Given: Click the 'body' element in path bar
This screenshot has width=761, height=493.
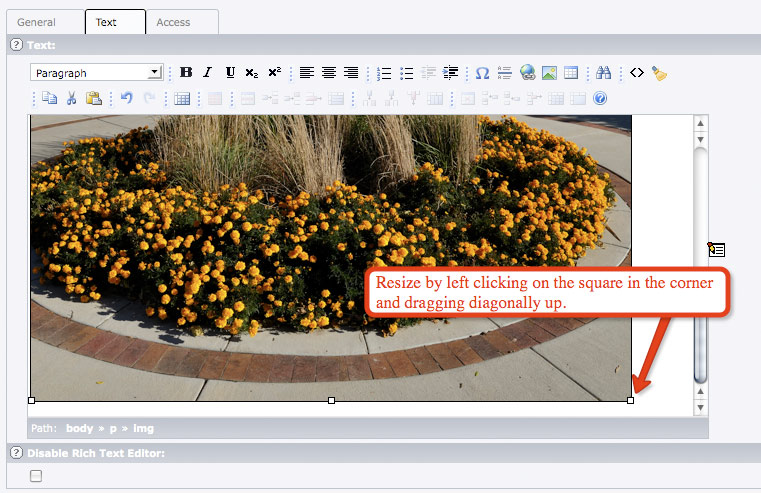Looking at the screenshot, I should coord(79,428).
